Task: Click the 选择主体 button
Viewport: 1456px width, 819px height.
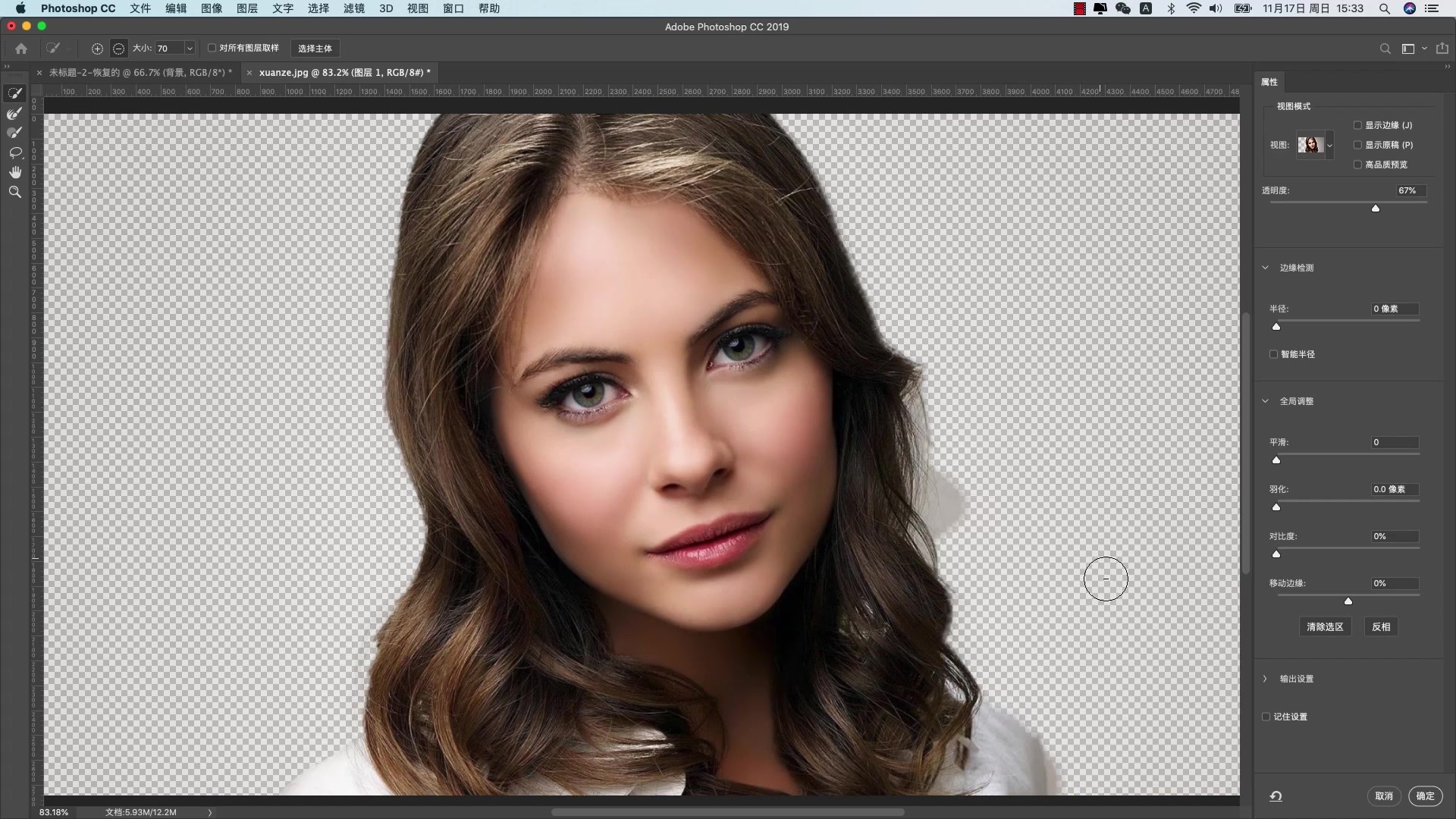Action: click(x=315, y=49)
